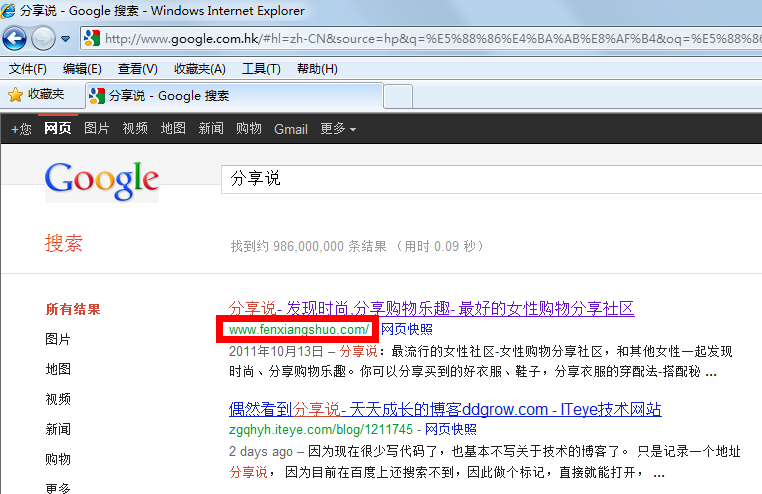Filter results by 地图 in sidebar
The width and height of the screenshot is (762, 494).
[x=58, y=369]
